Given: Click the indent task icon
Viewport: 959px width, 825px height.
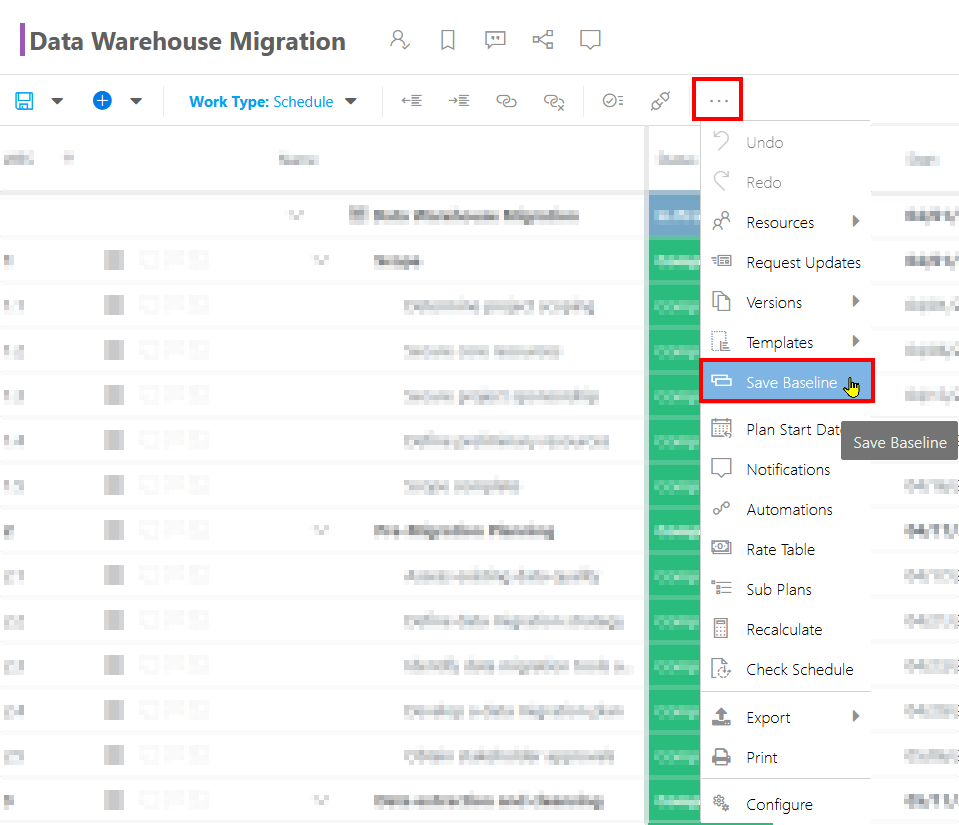Looking at the screenshot, I should click(459, 100).
